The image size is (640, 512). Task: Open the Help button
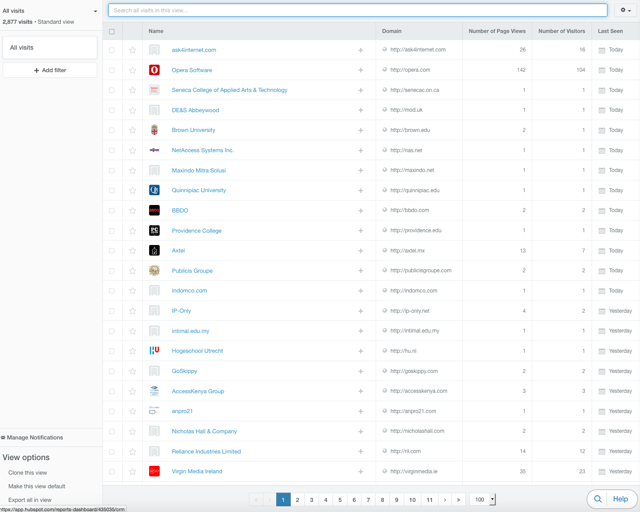click(612, 499)
